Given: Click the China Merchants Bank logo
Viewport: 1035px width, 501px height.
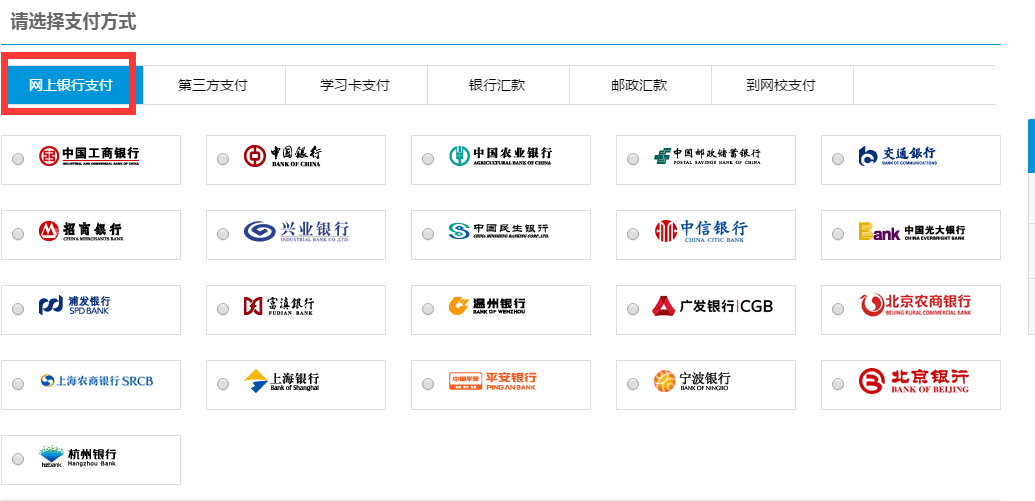Looking at the screenshot, I should (81, 232).
